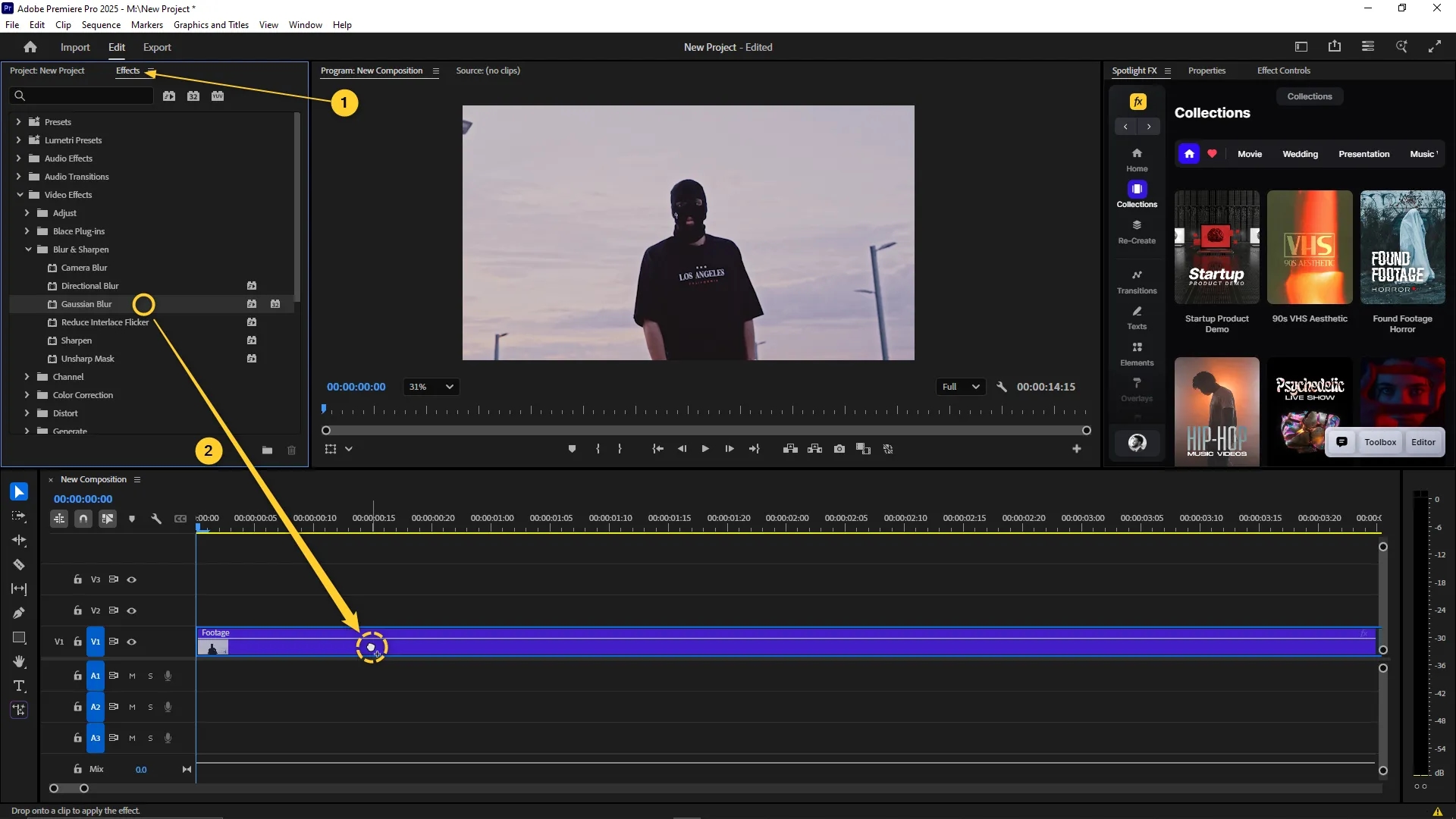Viewport: 1456px width, 819px height.
Task: Click Go to In point button
Action: point(657,449)
